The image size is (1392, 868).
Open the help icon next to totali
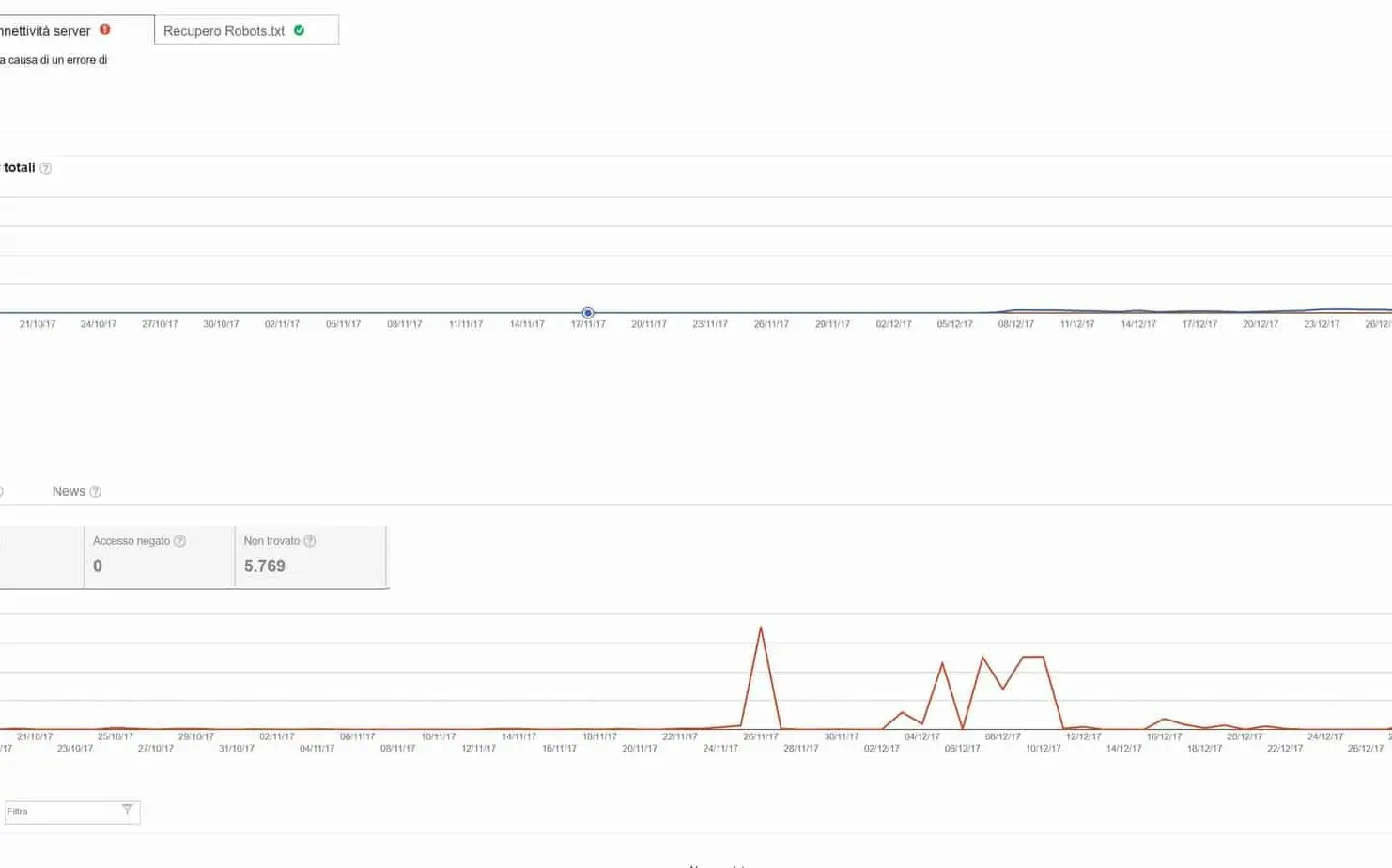45,168
